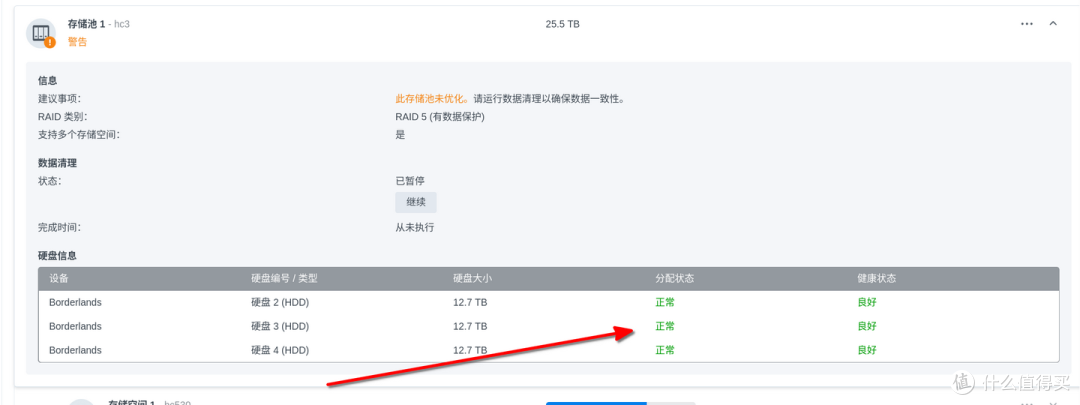Screen dimensions: 1080x405
Task: Click the 建议事项 label
Action: (x=59, y=99)
